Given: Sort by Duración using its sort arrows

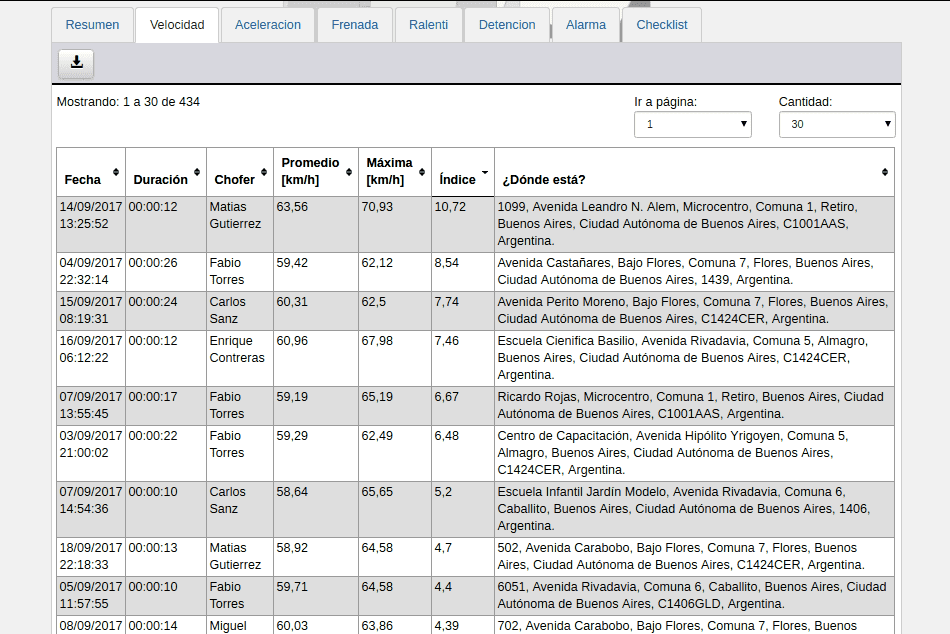Looking at the screenshot, I should pos(197,172).
